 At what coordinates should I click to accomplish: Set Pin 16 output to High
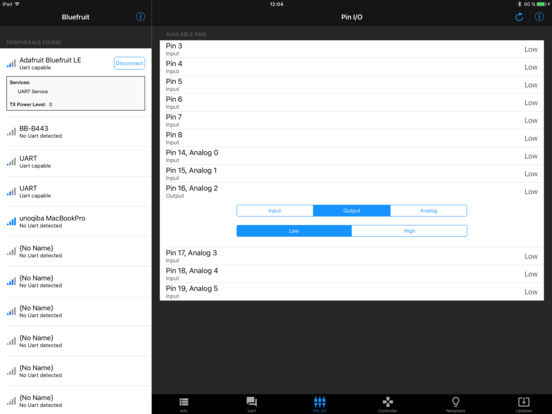(409, 231)
